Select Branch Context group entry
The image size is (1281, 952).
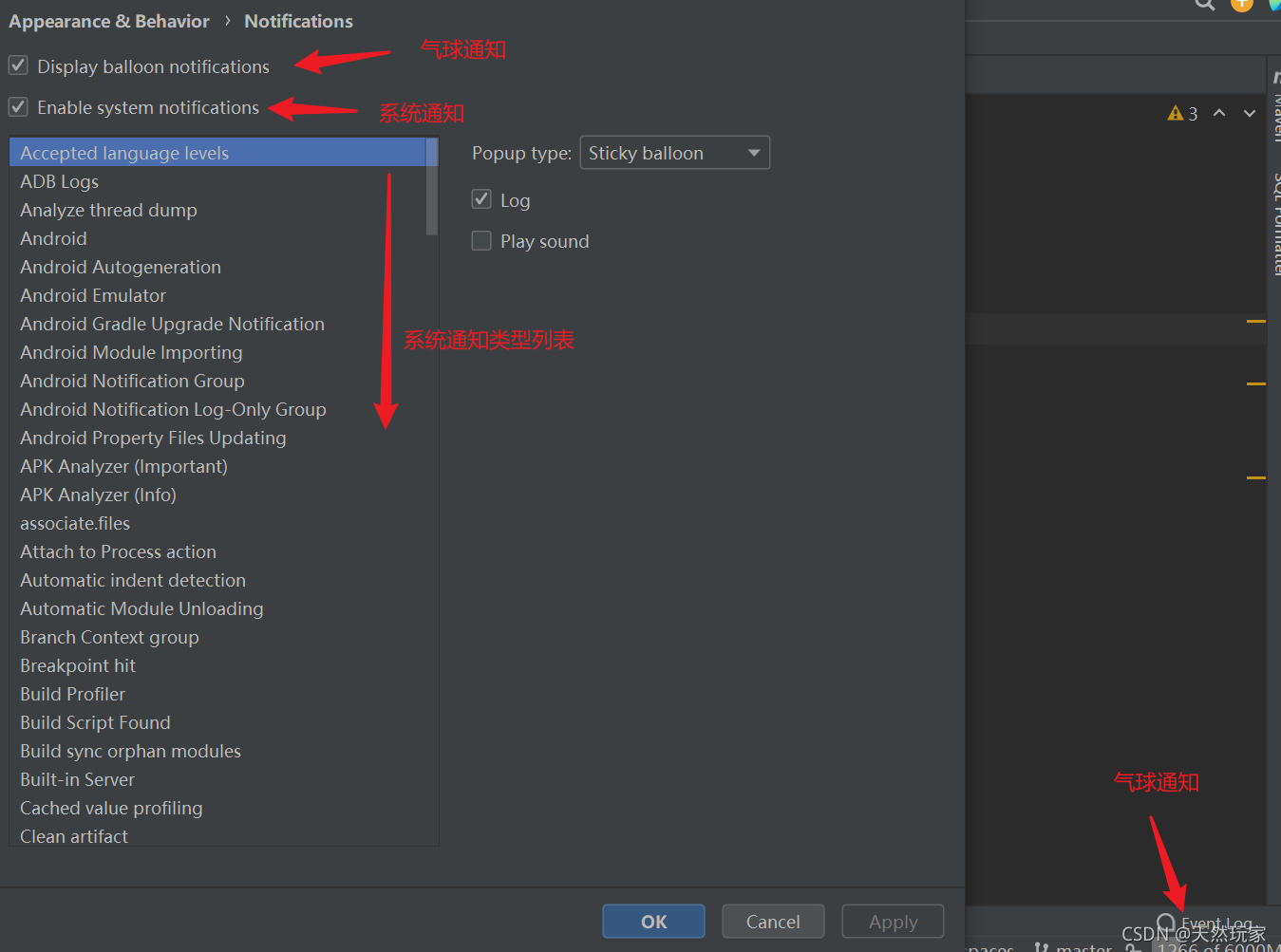point(217,637)
